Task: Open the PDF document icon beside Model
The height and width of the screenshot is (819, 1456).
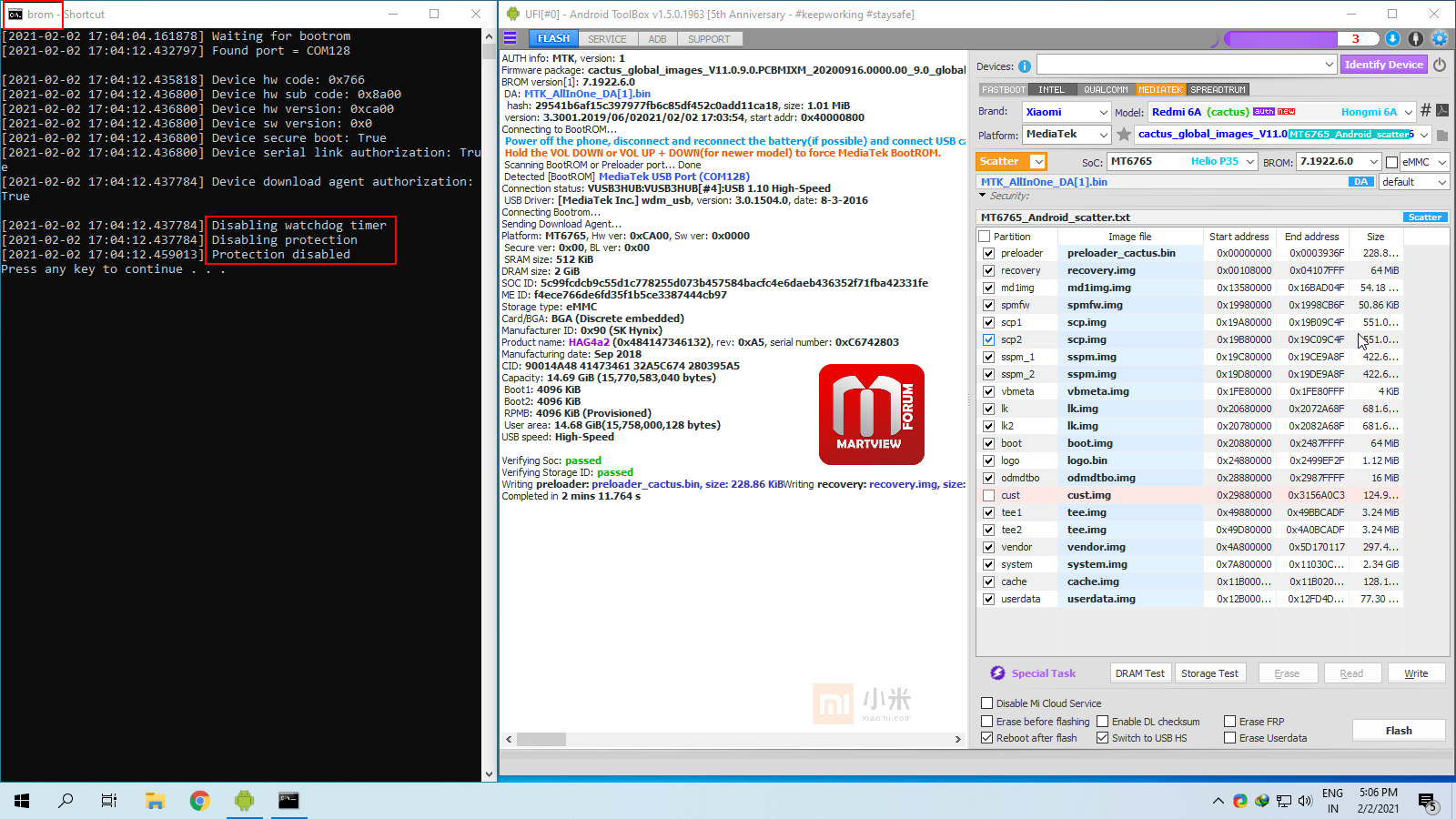Action: (1442, 110)
